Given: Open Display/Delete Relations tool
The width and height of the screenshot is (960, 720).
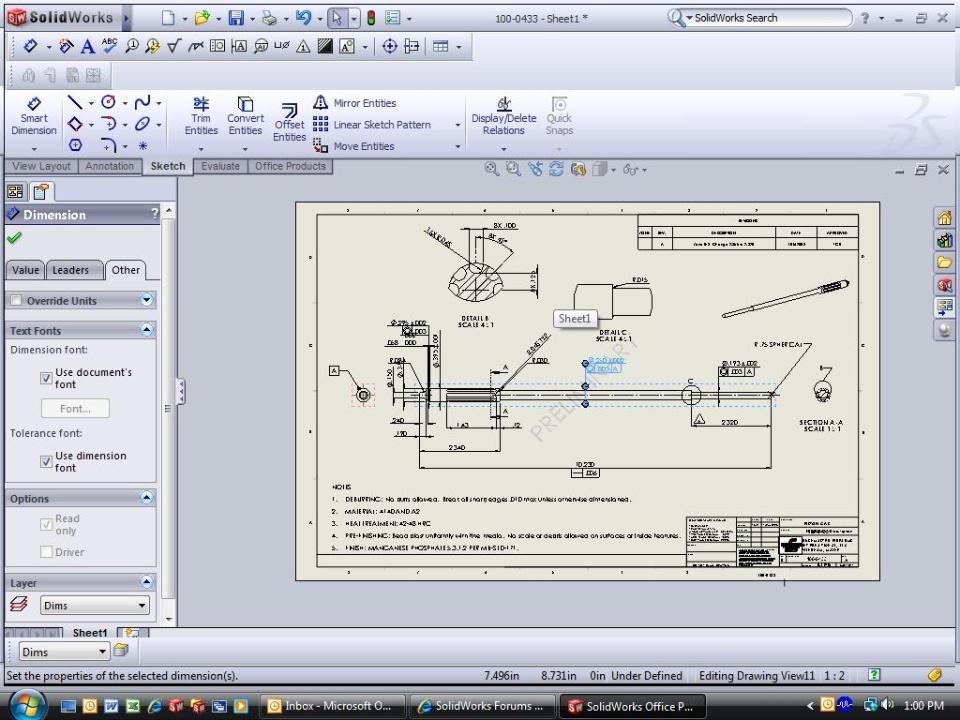Looking at the screenshot, I should click(x=504, y=116).
